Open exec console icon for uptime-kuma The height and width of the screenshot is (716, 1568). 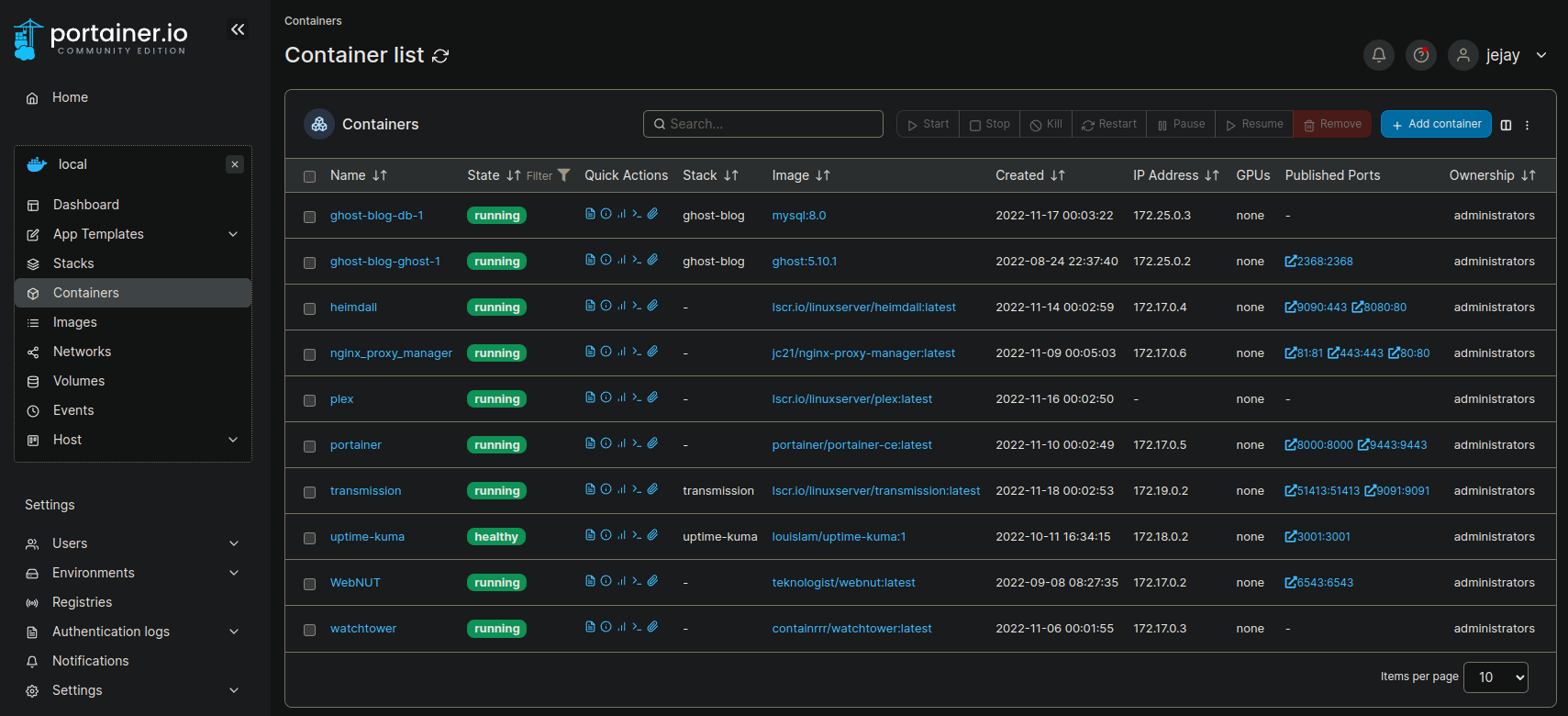pos(637,535)
